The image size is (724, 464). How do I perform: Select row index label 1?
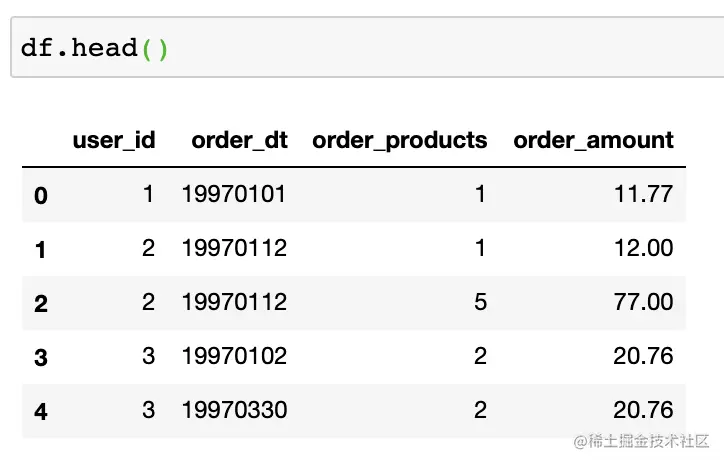pyautogui.click(x=40, y=249)
